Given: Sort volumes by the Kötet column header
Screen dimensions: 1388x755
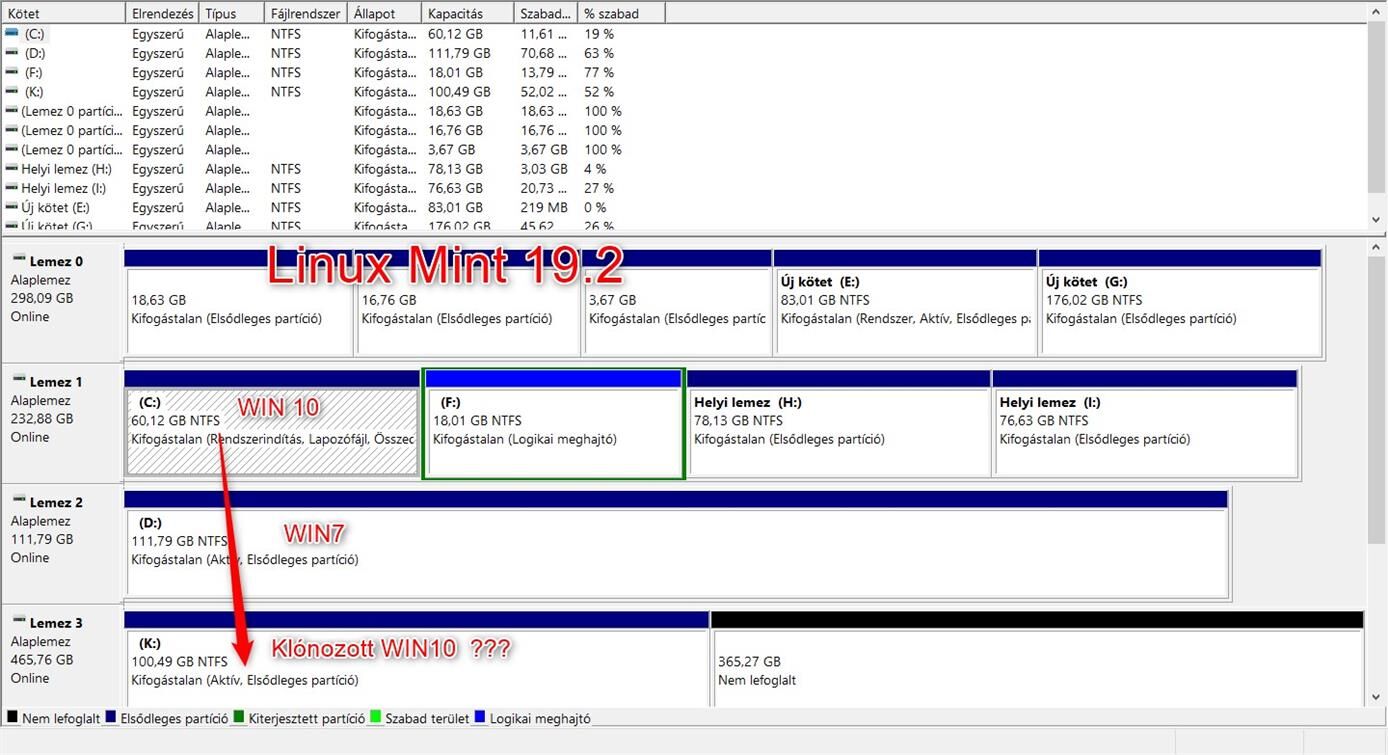Looking at the screenshot, I should (63, 13).
